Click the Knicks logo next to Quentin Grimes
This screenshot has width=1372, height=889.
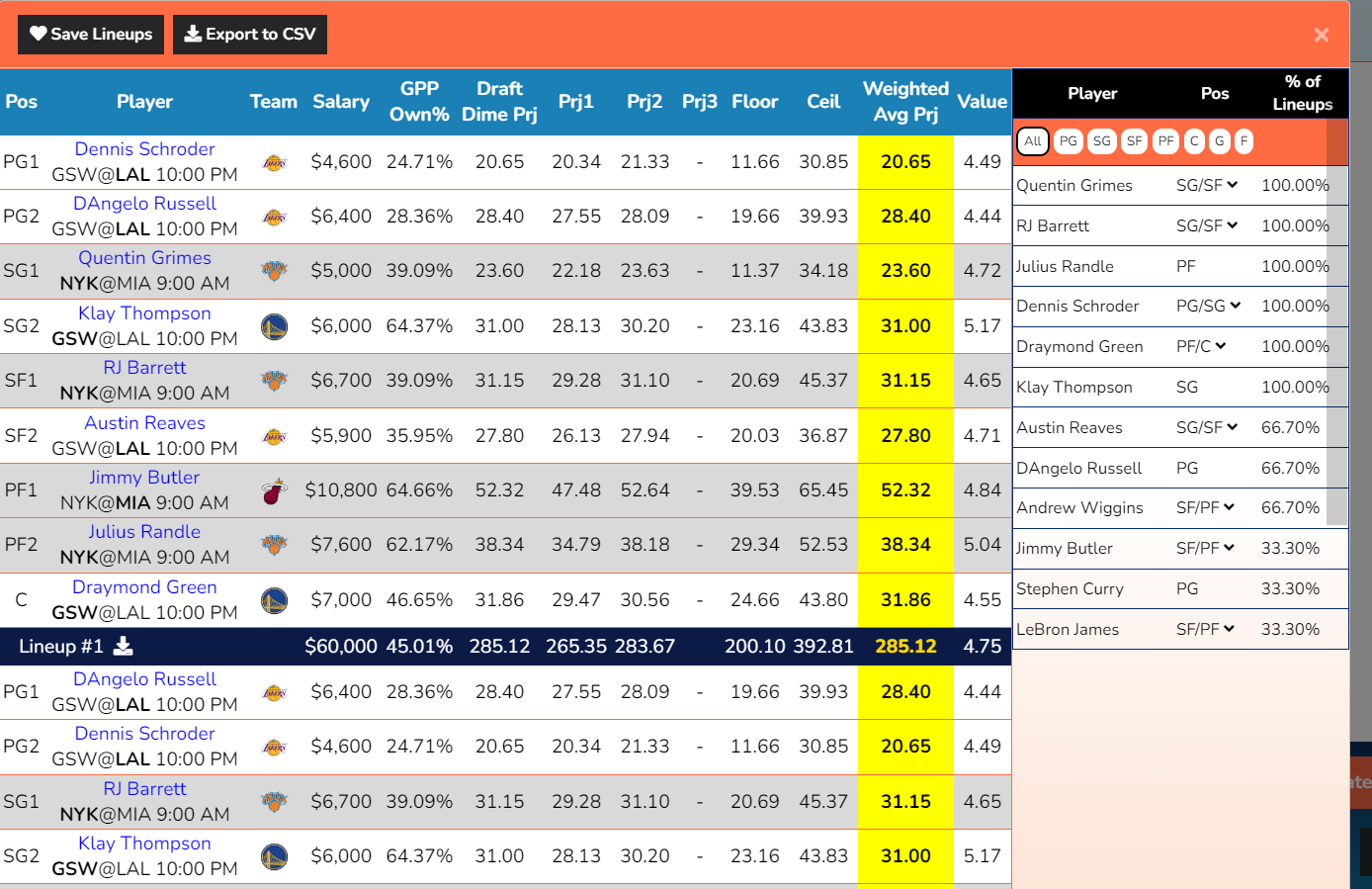coord(274,271)
